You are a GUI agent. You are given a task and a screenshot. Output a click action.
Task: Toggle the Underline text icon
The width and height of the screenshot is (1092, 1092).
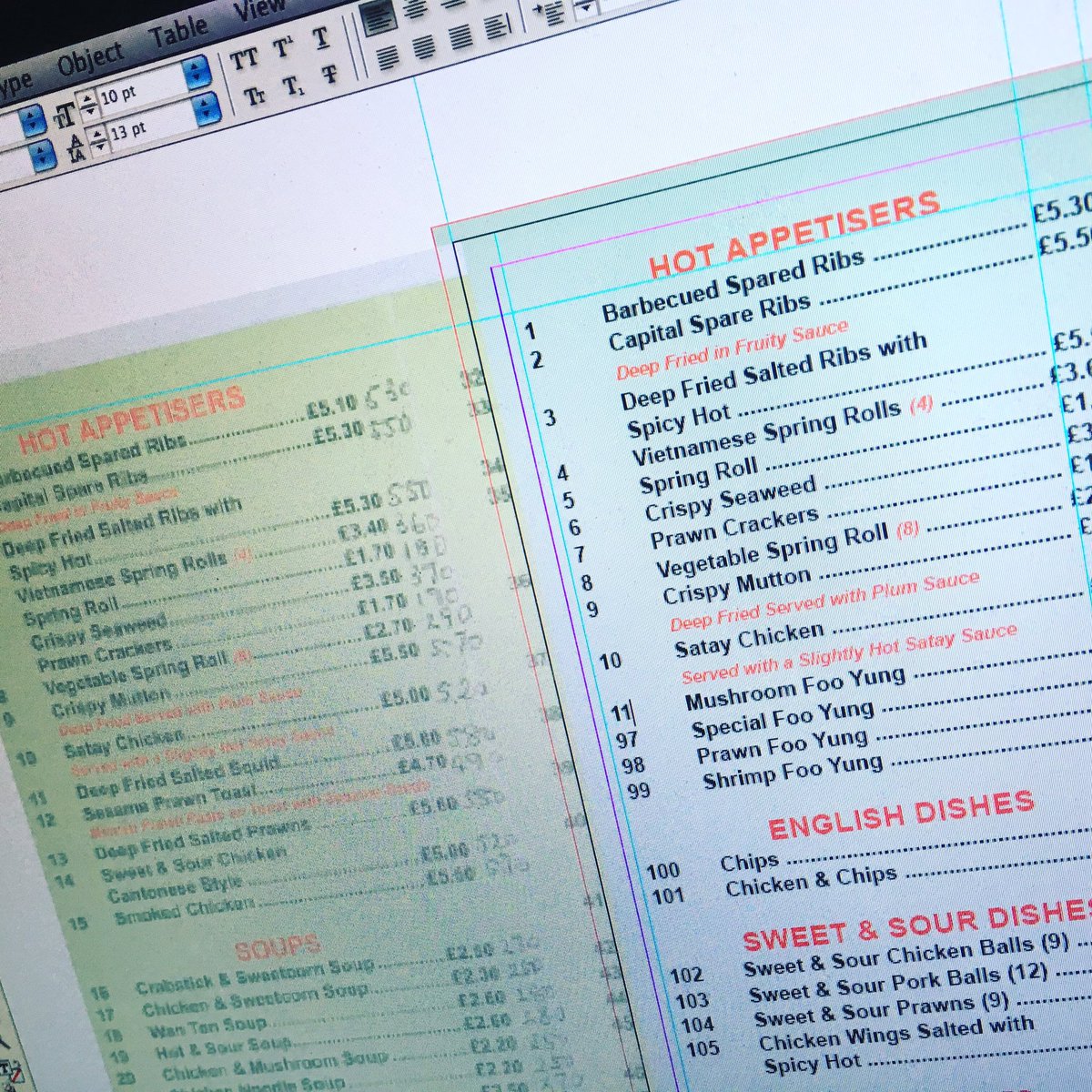point(320,38)
